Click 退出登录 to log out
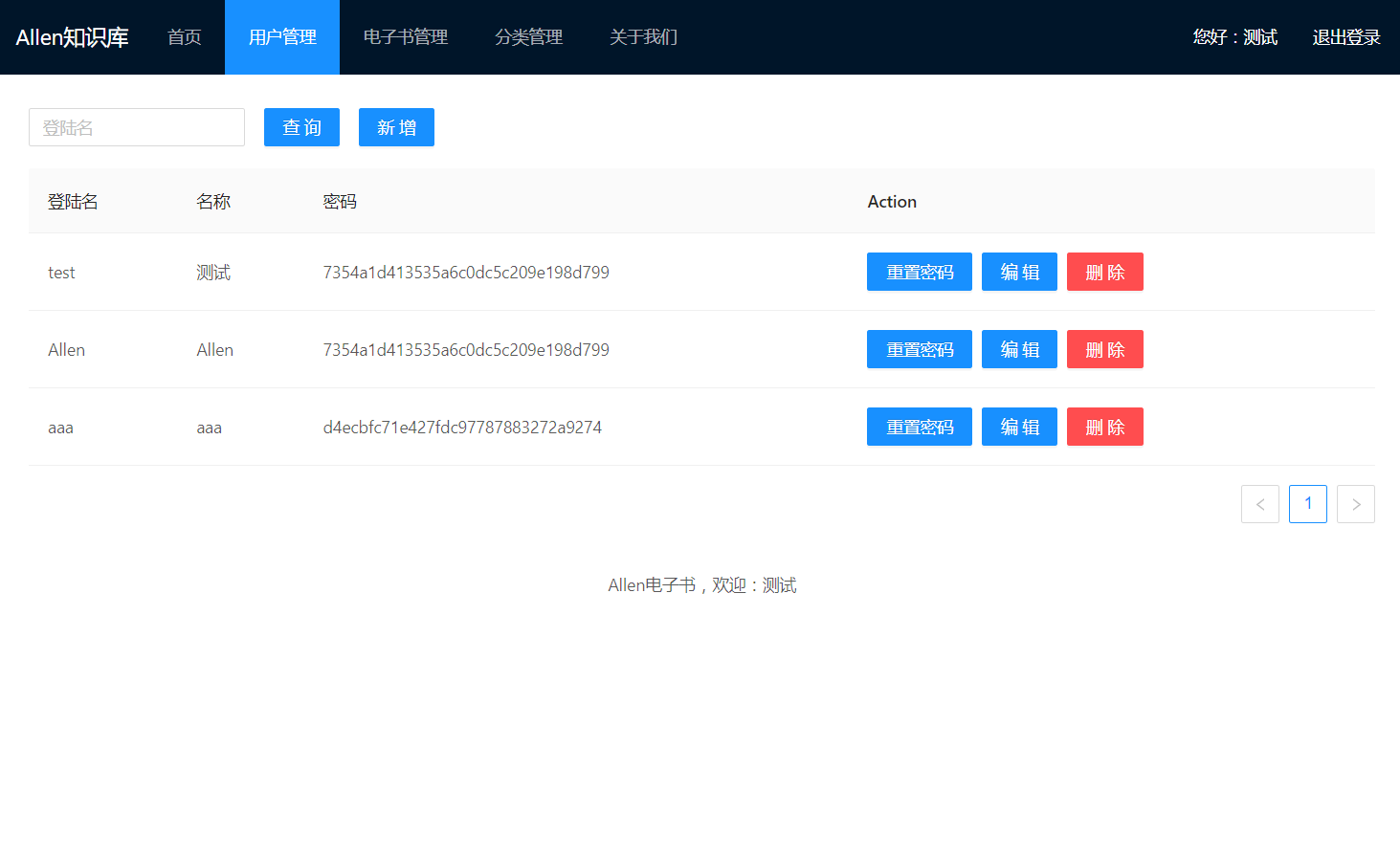This screenshot has width=1400, height=857. point(1345,37)
